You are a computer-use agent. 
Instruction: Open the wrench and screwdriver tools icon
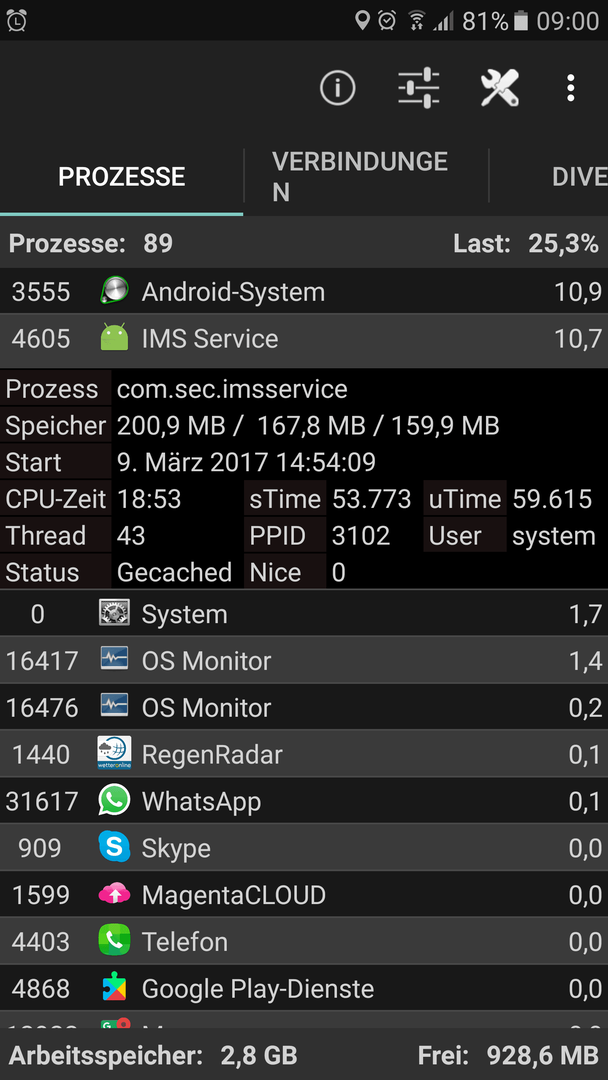pyautogui.click(x=499, y=88)
